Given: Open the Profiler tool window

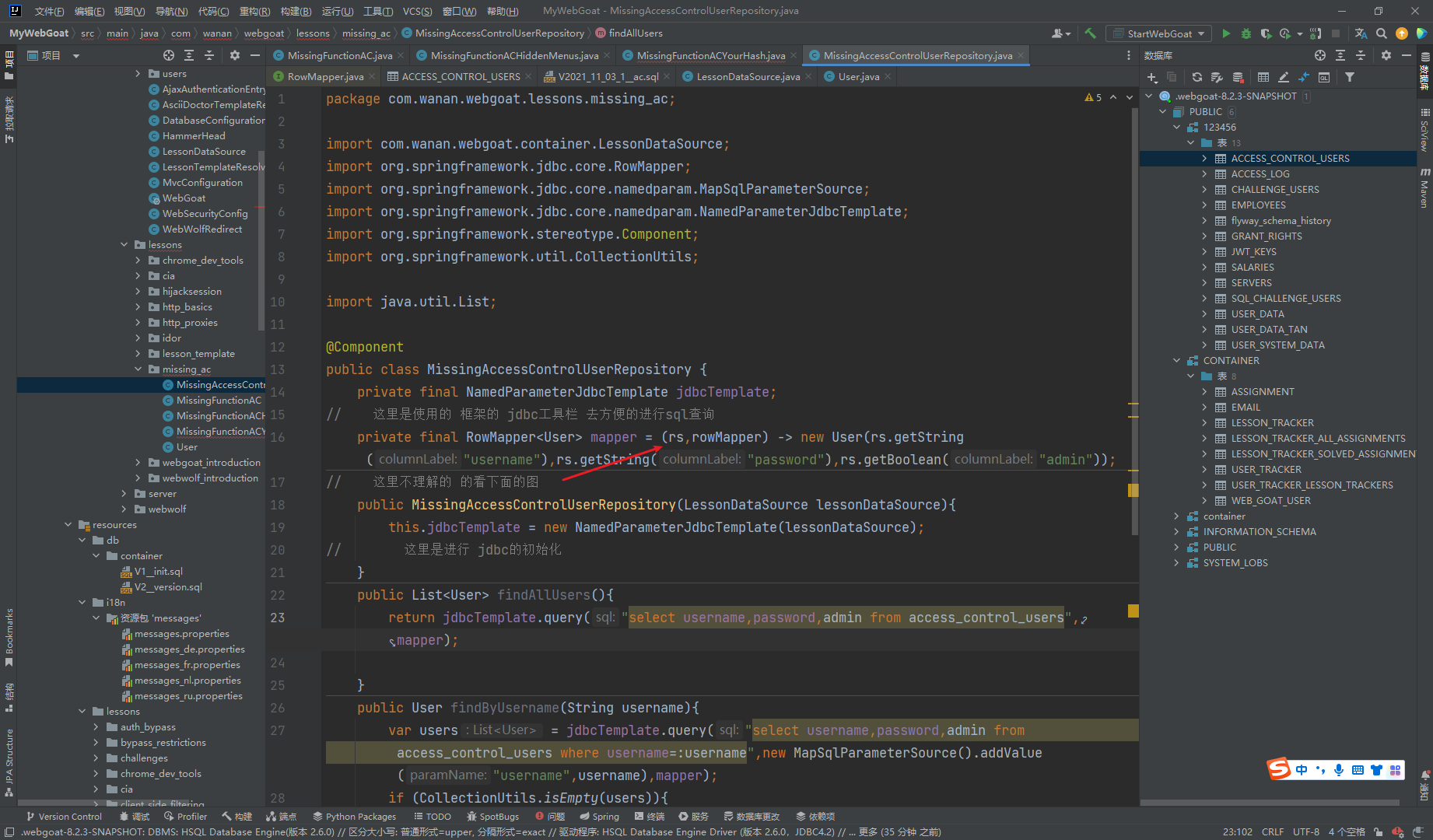Looking at the screenshot, I should coord(185,817).
